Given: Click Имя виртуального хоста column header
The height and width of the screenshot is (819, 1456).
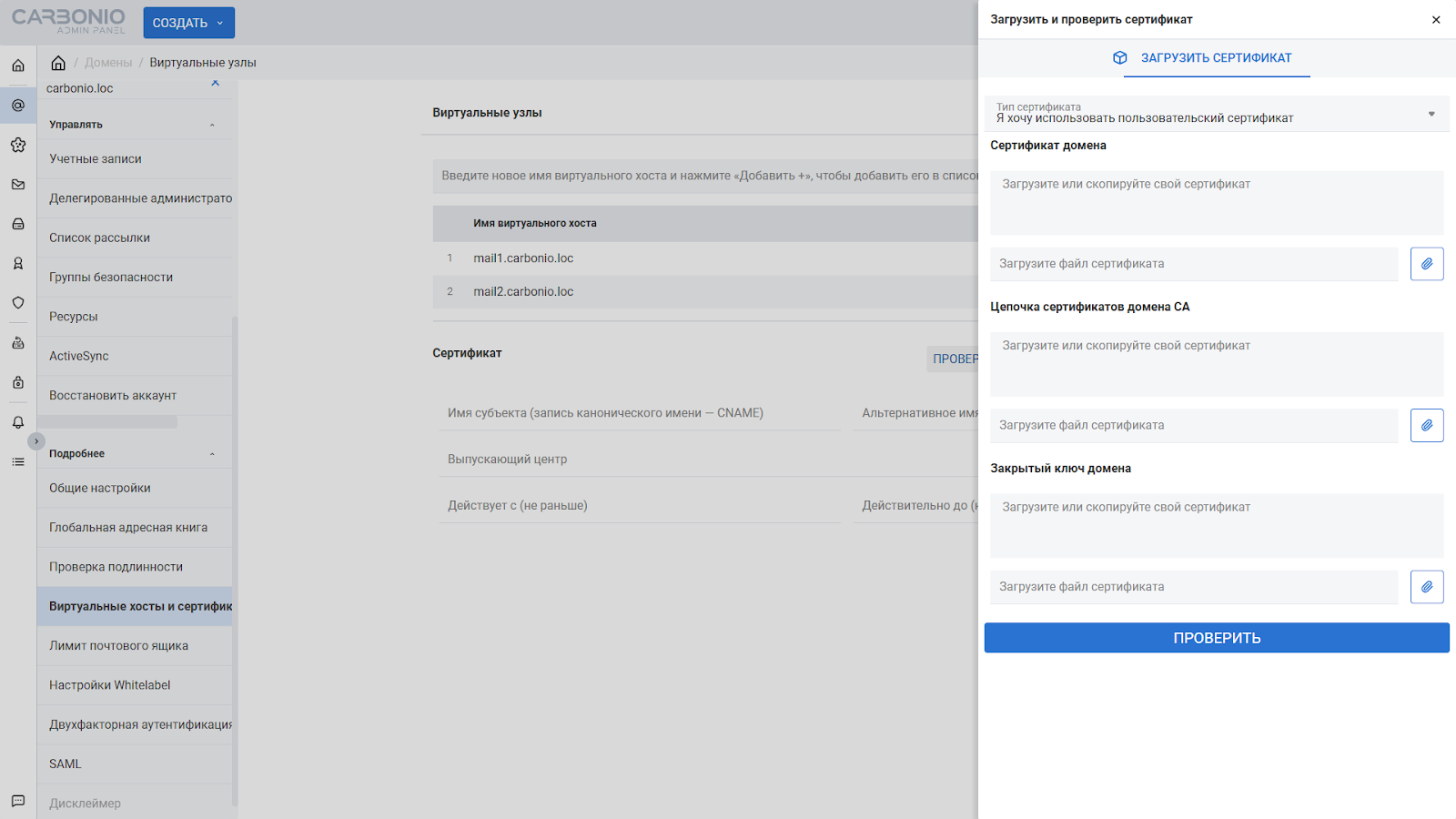Looking at the screenshot, I should coord(535,223).
